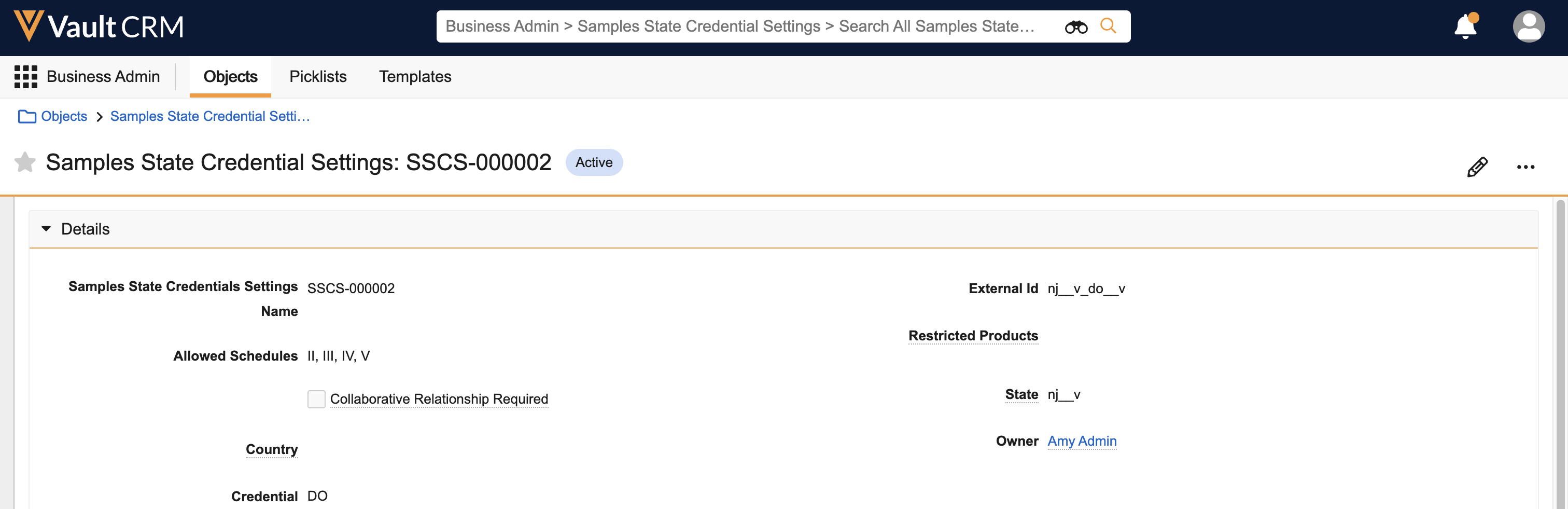Open the user profile avatar menu

[x=1528, y=27]
